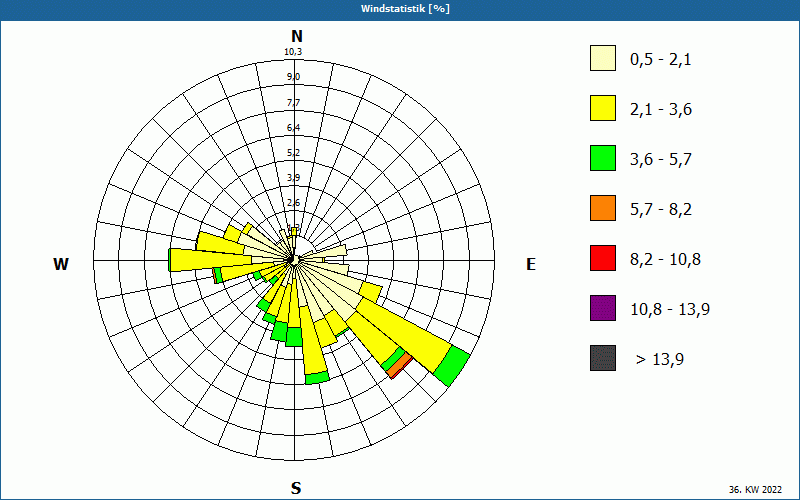This screenshot has height=500, width=800.
Task: Click the 5,2 ring scale value
Action: [x=293, y=153]
